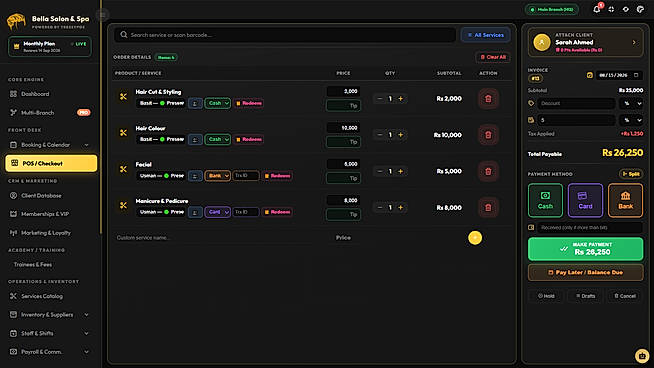Click the eye icon in top bar
This screenshot has width=654, height=368.
point(626,9)
